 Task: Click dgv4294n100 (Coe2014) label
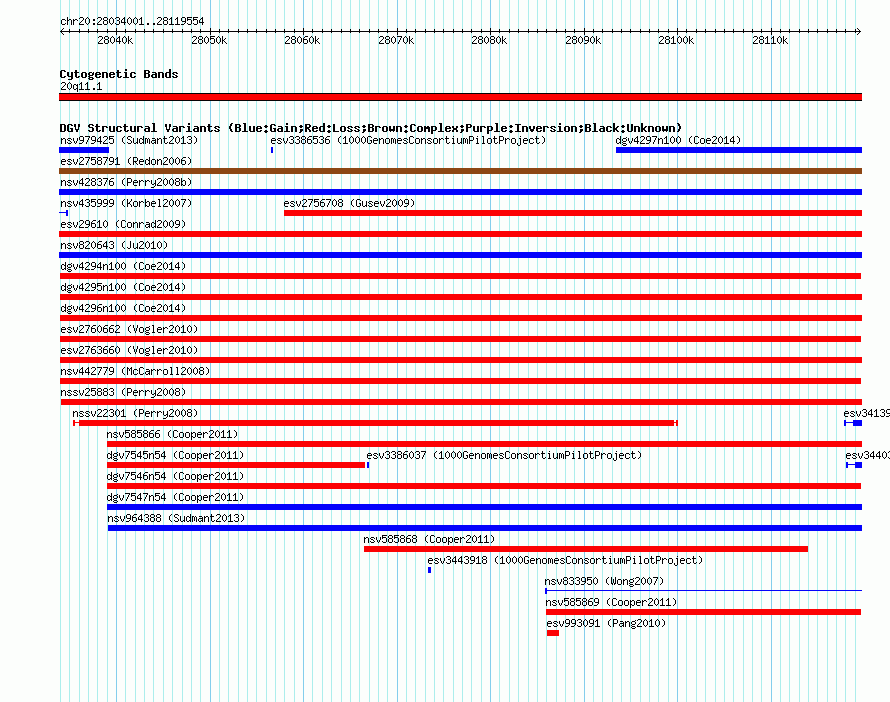123,266
